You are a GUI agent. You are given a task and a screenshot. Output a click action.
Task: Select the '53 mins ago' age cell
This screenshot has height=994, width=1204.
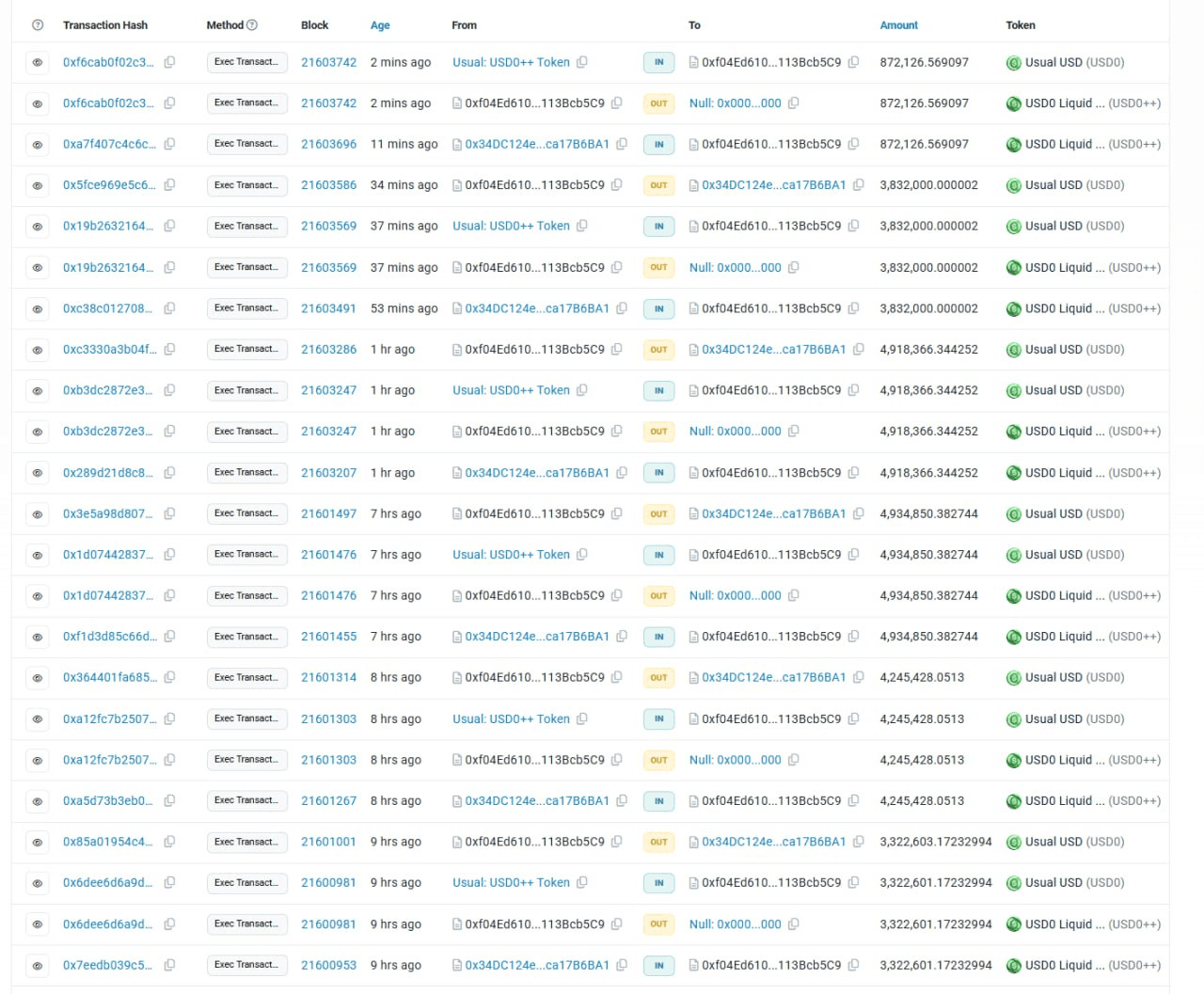[404, 308]
